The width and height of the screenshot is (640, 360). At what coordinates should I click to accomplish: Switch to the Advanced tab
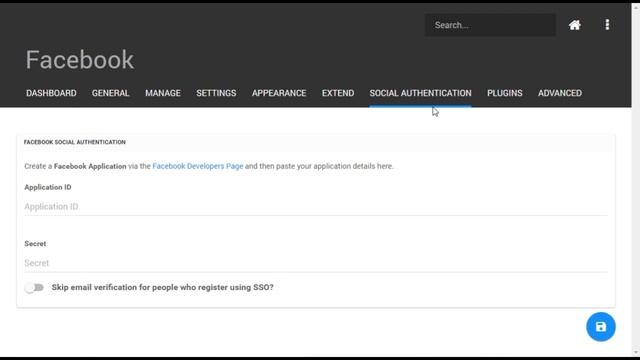[x=560, y=93]
